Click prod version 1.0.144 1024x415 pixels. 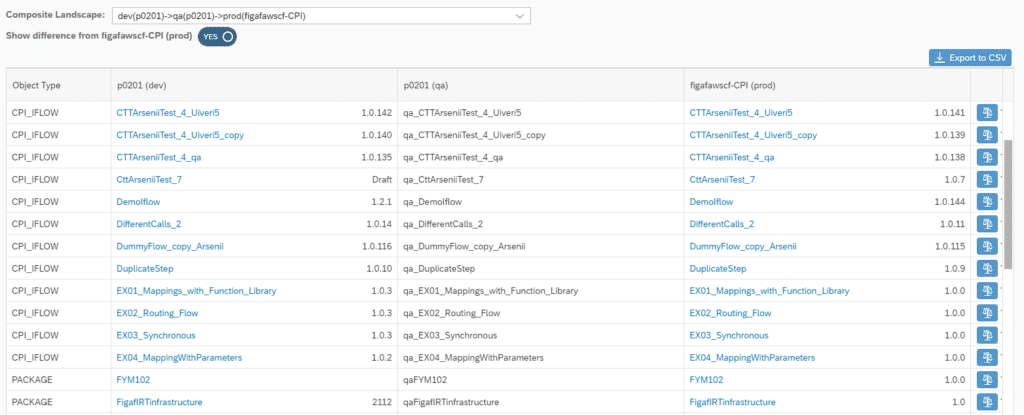(x=950, y=202)
